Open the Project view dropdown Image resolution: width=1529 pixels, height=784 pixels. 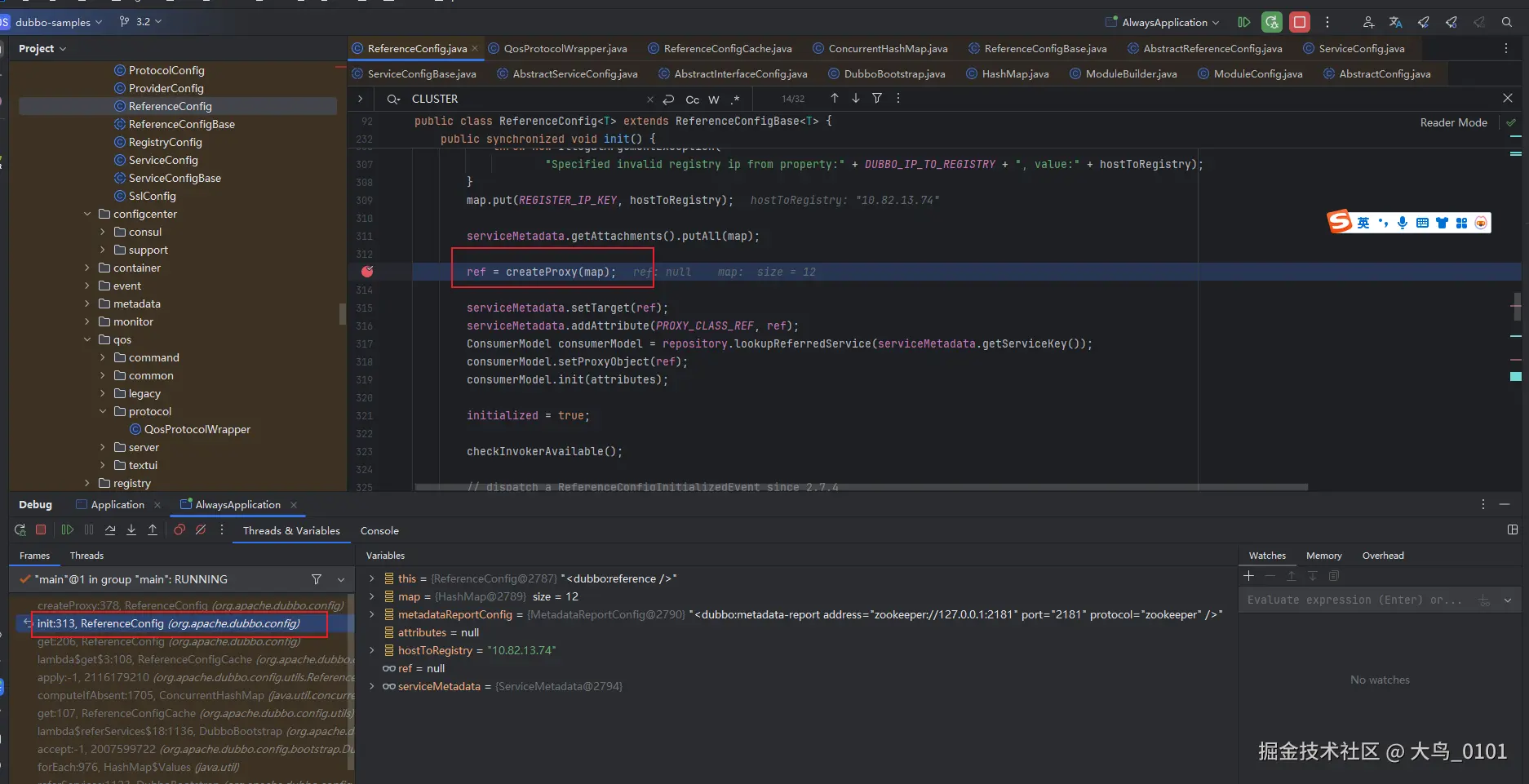pos(42,49)
